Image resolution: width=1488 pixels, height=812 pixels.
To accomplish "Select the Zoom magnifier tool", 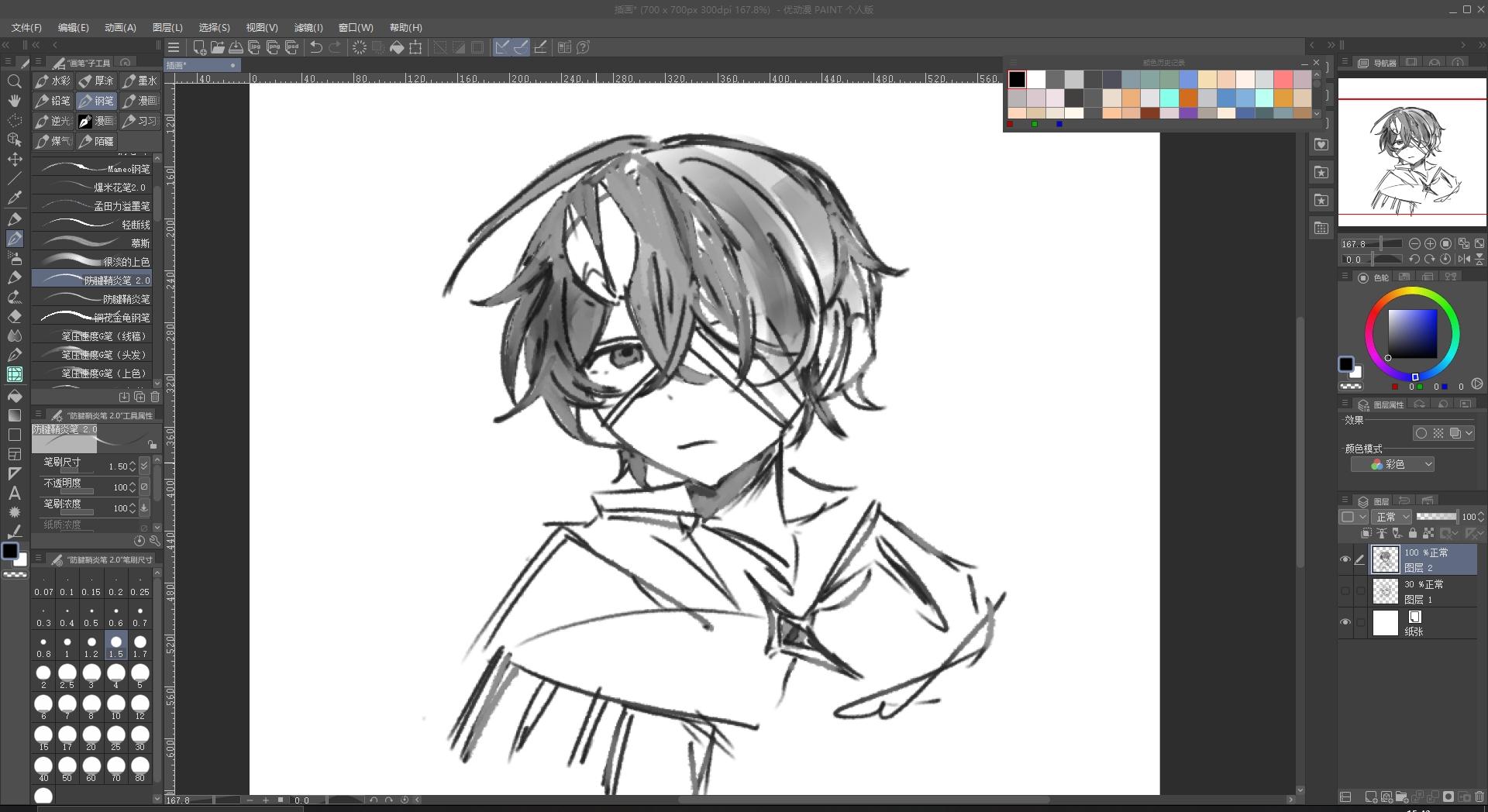I will [x=15, y=81].
